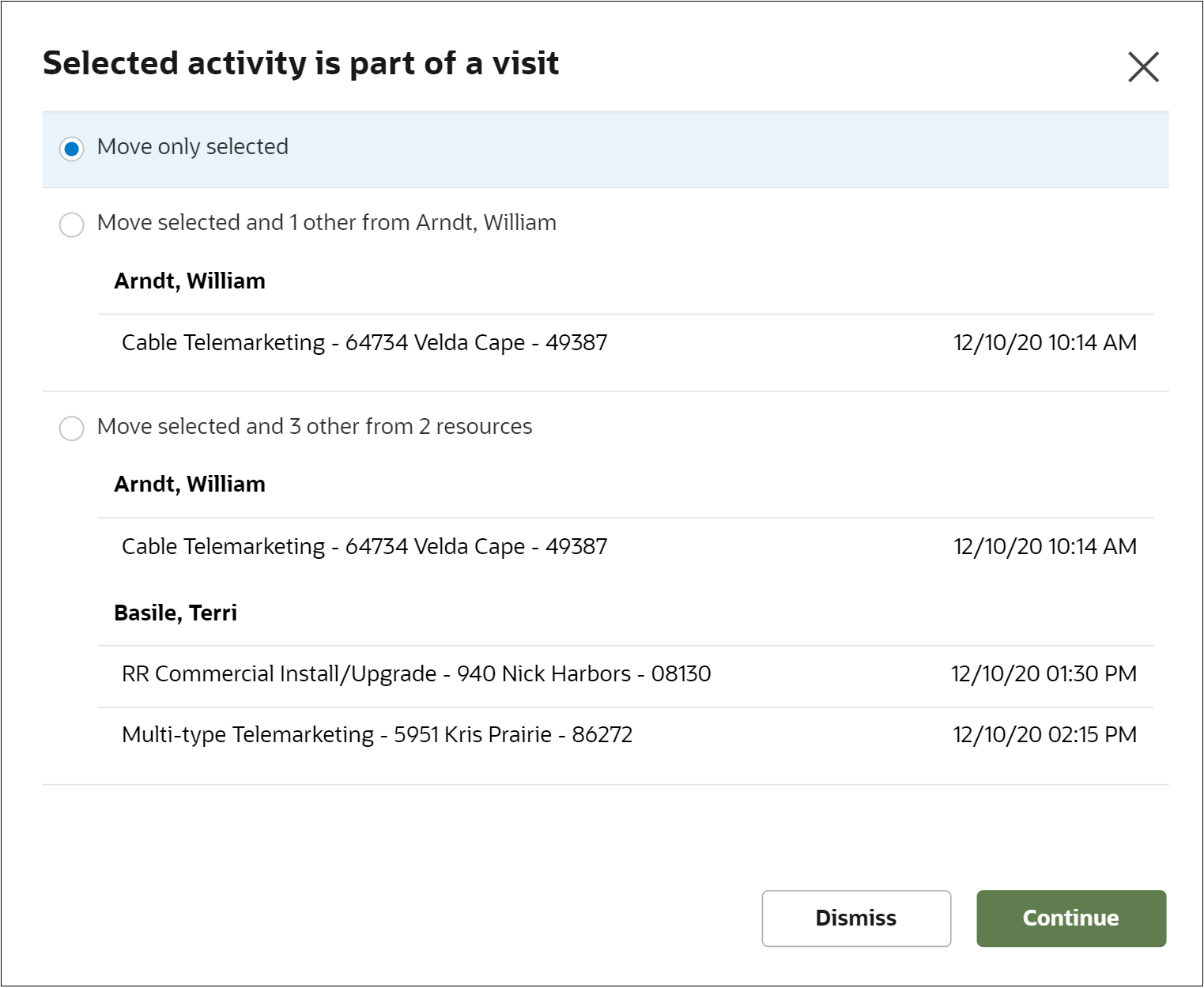Click label text 'Move selected and 1 other from Arndt, William'

coord(326,223)
